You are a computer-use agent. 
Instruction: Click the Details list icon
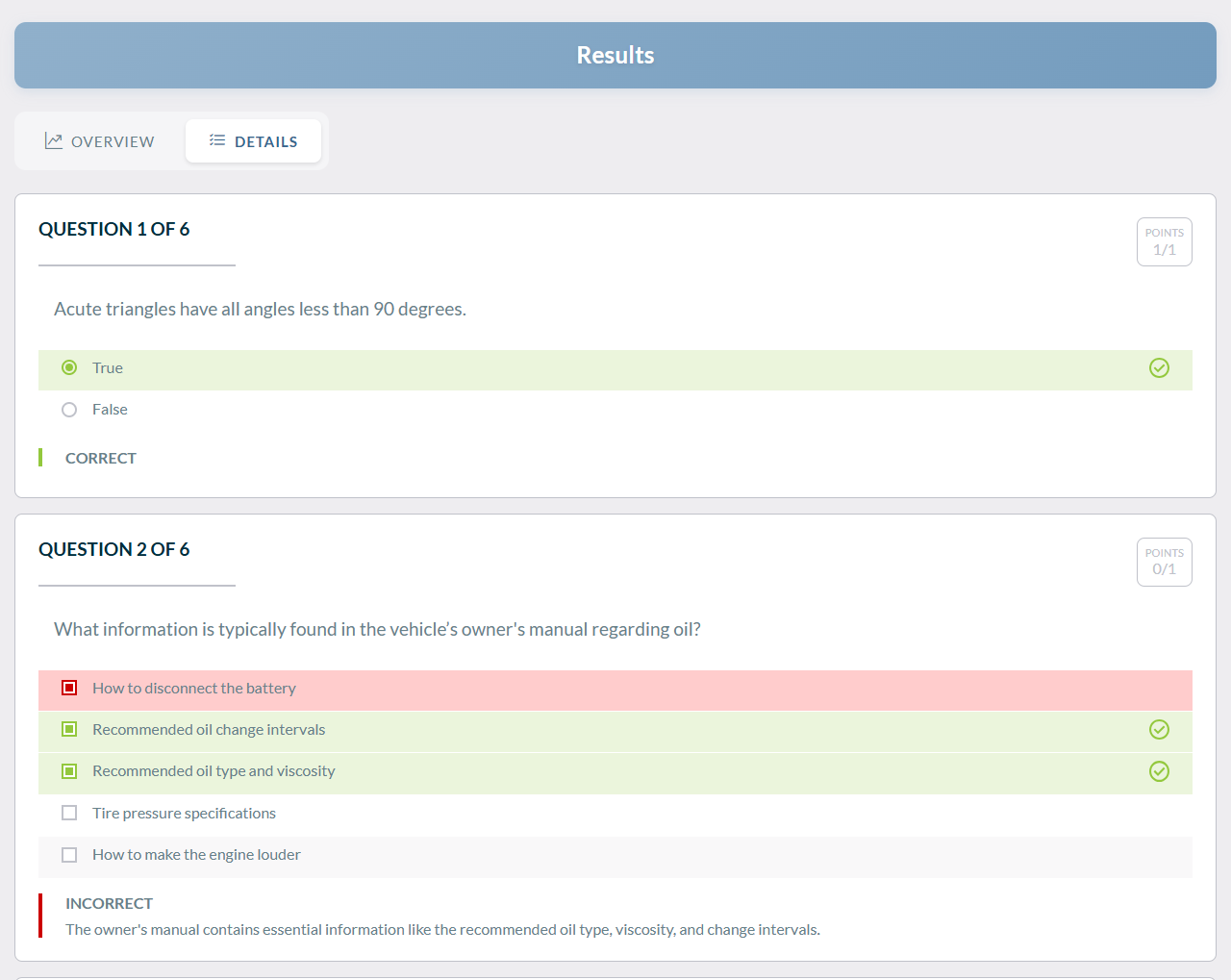tap(217, 140)
